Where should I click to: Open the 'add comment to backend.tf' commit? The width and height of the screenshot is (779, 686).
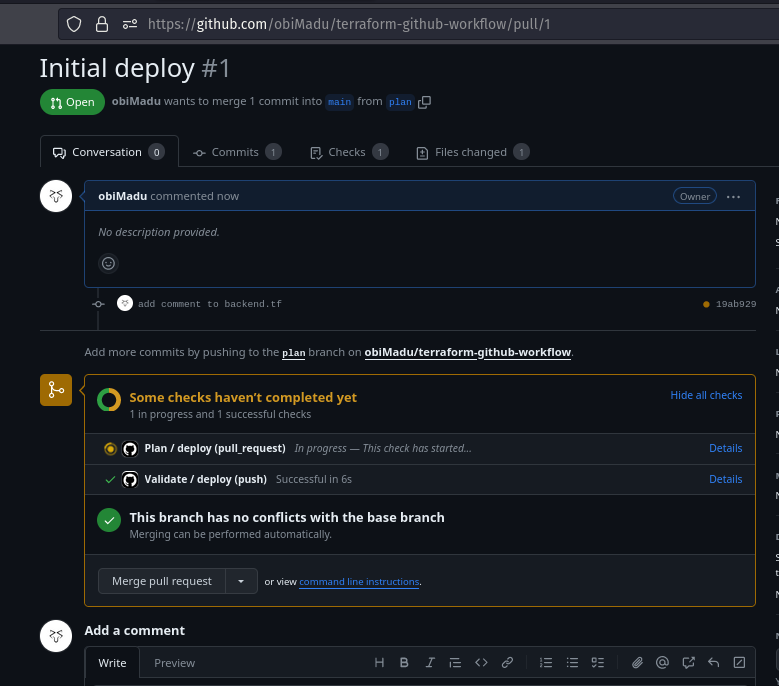click(x=210, y=304)
